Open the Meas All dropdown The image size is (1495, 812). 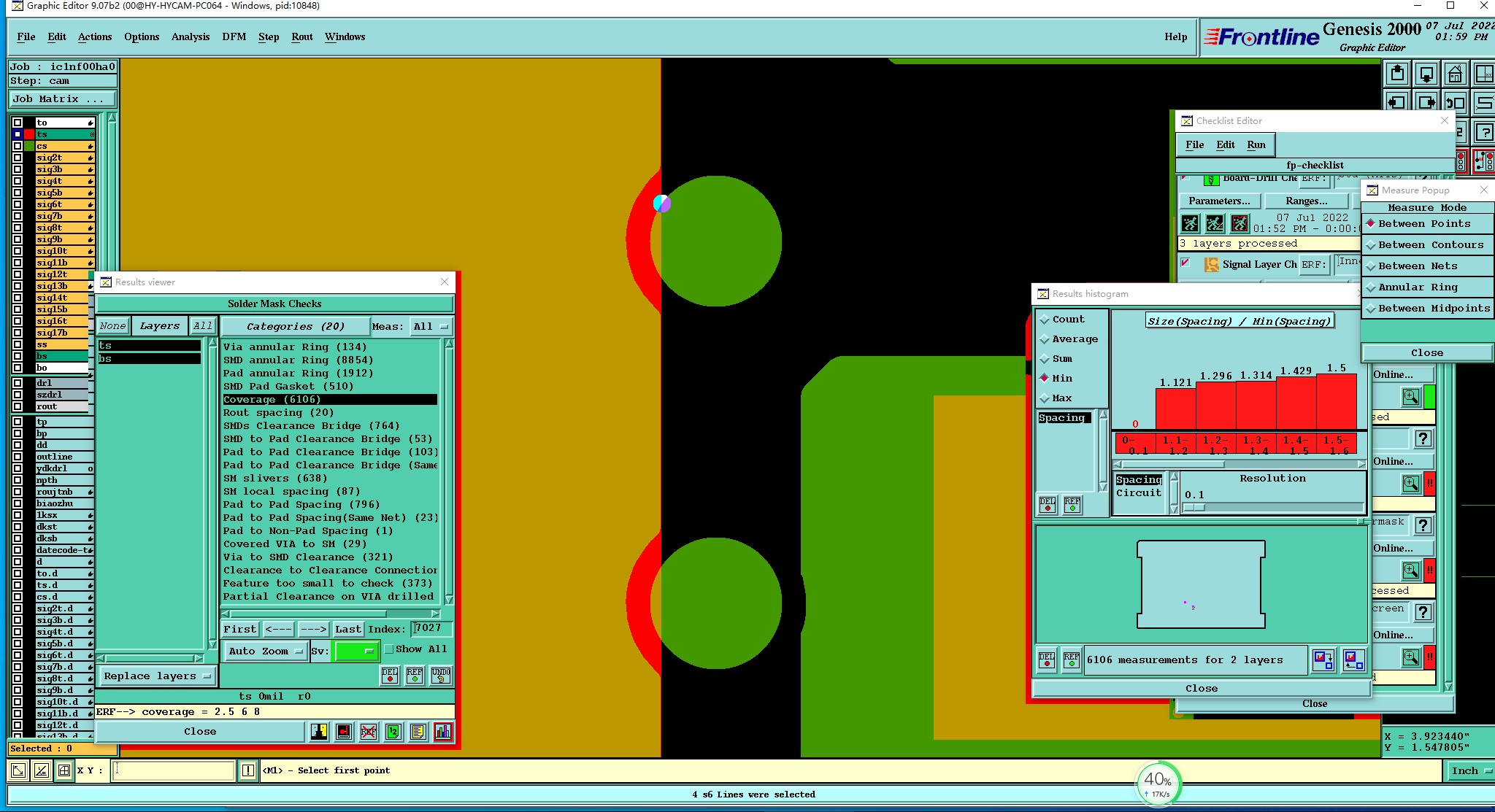431,326
